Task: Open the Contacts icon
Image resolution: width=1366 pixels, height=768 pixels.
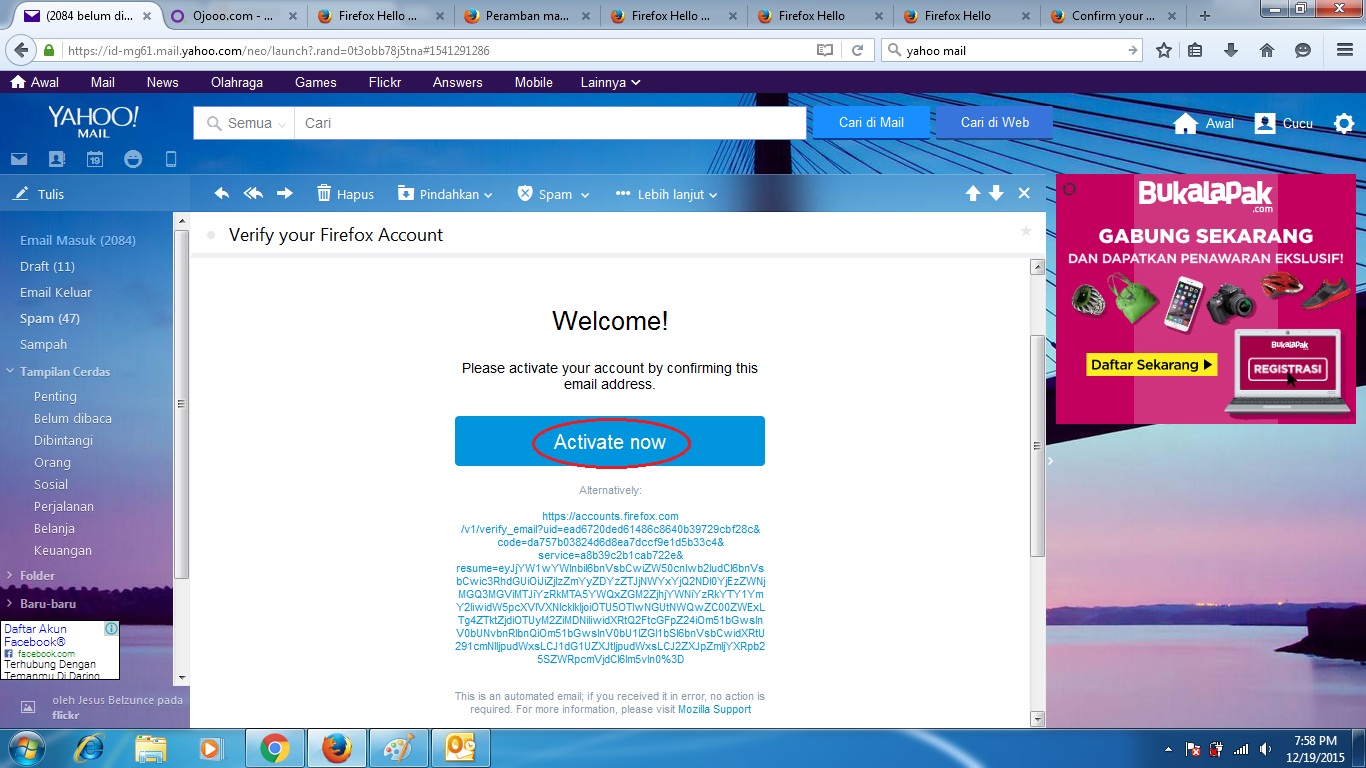Action: point(56,159)
